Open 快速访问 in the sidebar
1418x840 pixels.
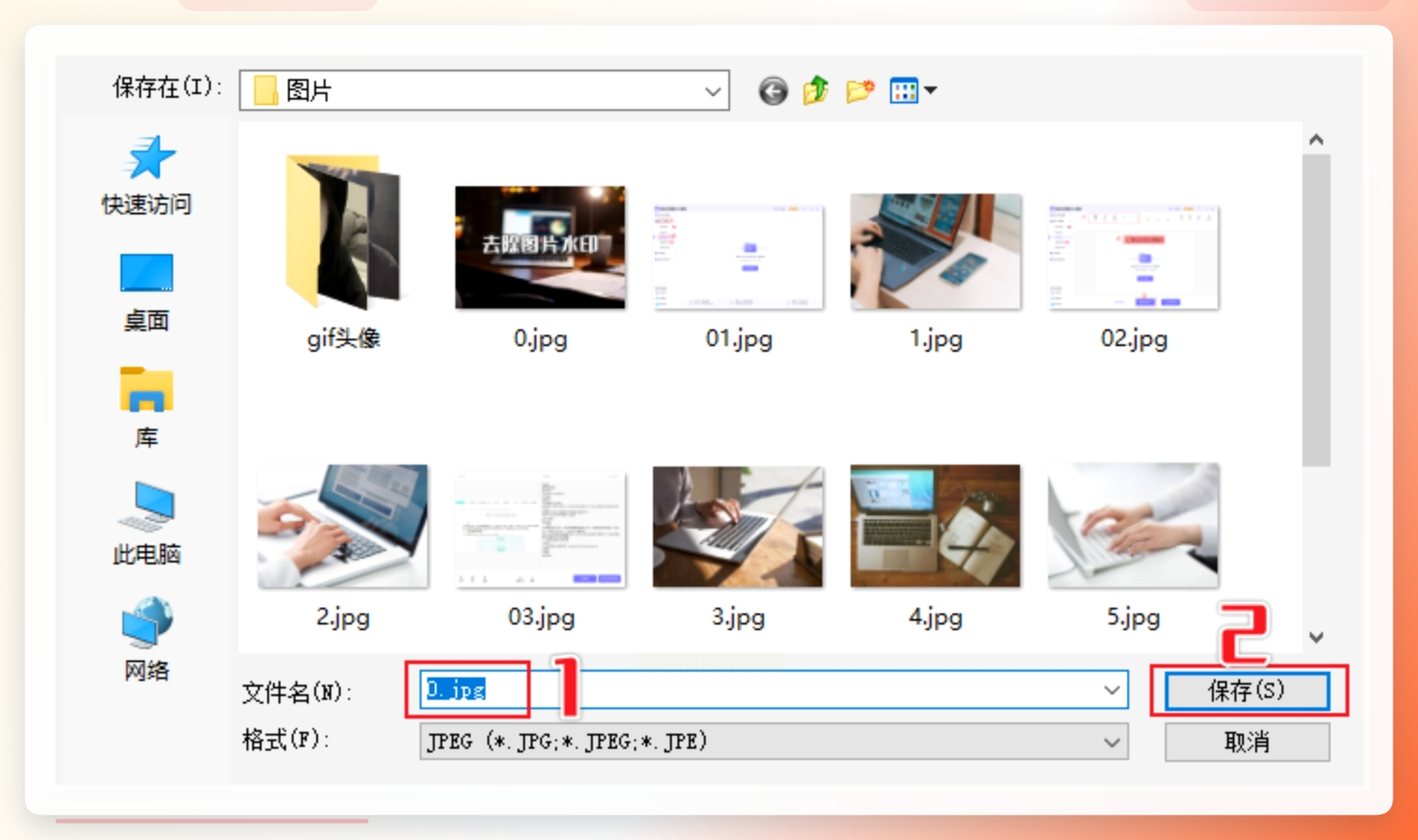147,176
